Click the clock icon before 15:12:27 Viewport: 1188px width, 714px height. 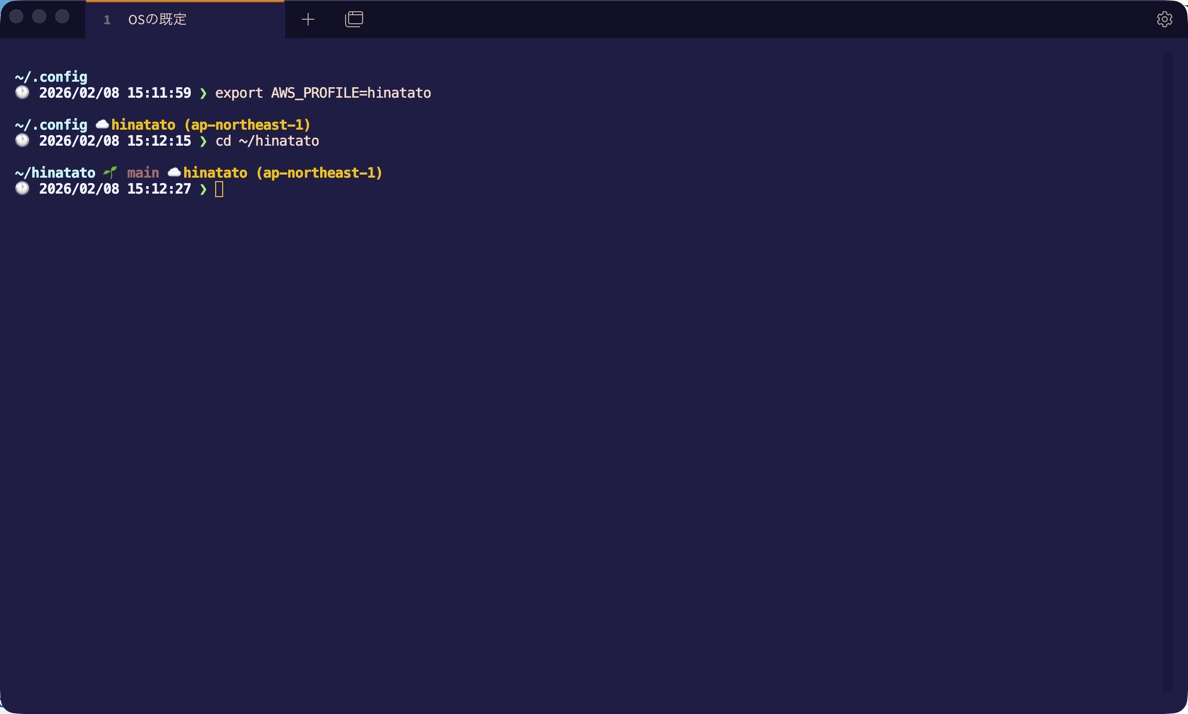[22, 189]
